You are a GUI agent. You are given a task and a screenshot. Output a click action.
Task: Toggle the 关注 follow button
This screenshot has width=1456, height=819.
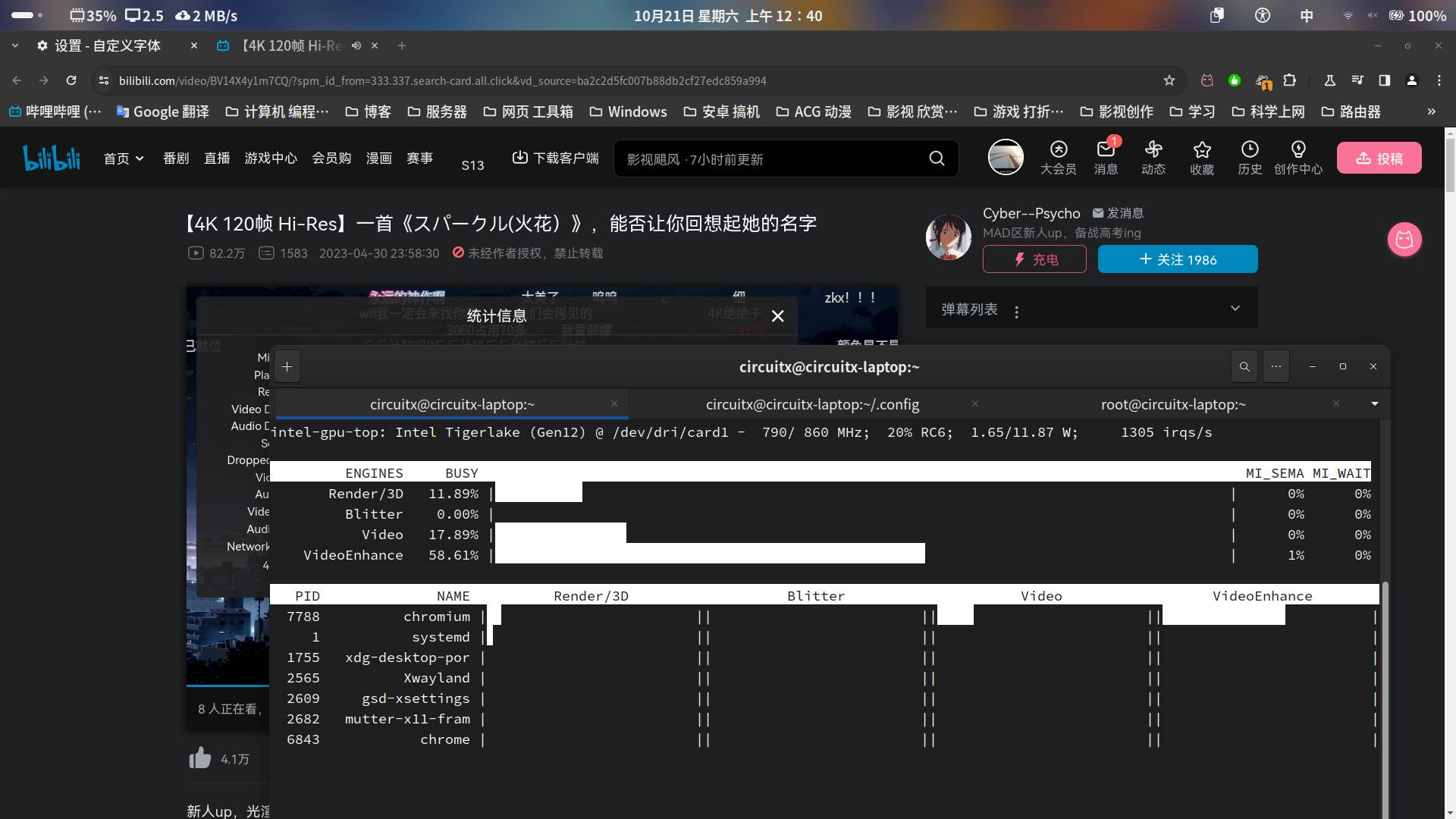[x=1178, y=259]
